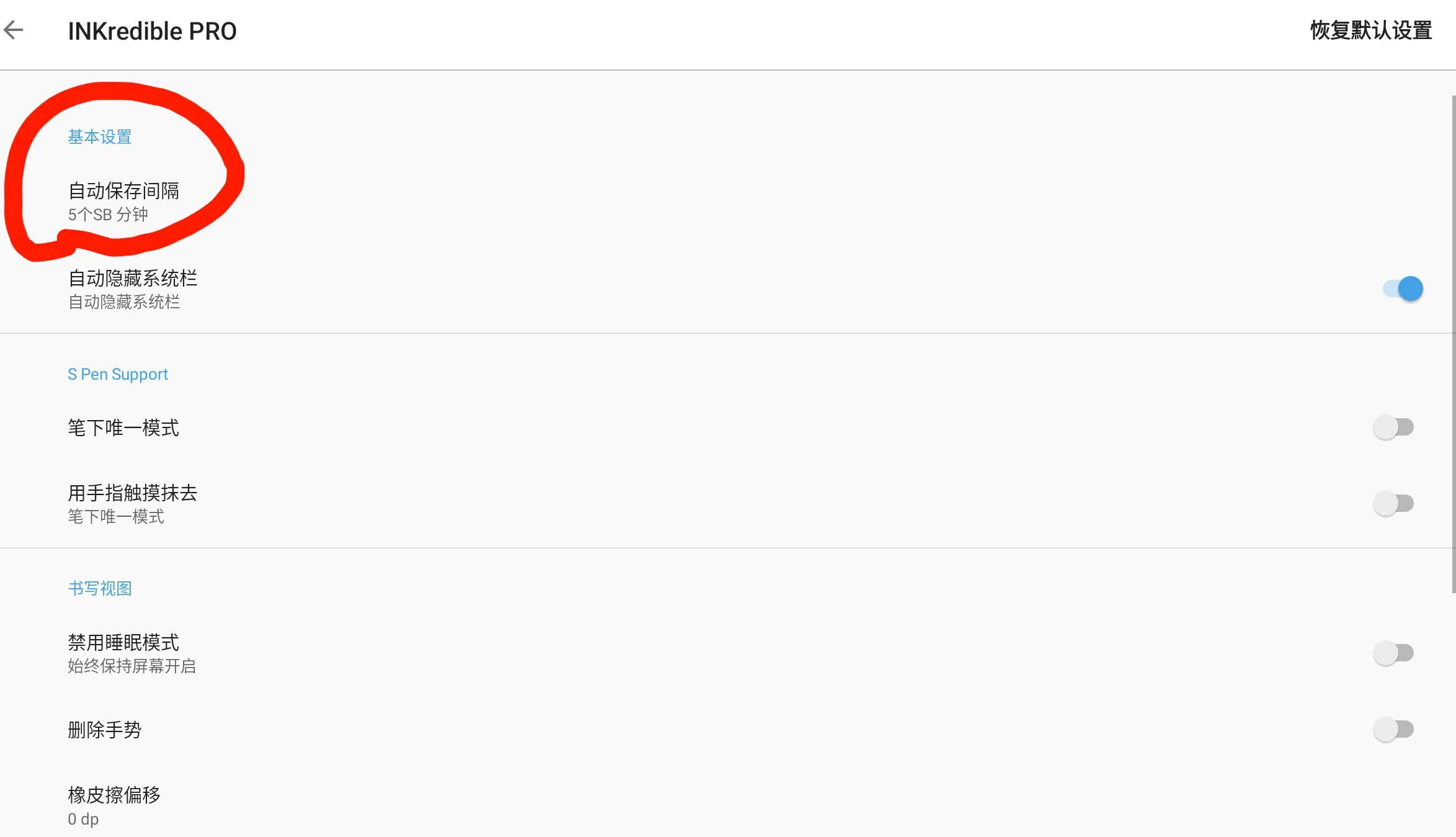Tap the 笔下唯一模式 row label

[x=123, y=427]
